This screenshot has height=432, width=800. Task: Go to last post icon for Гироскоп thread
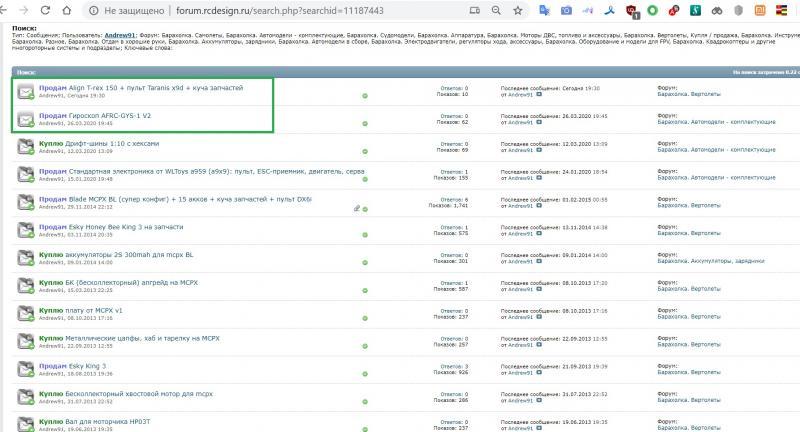(539, 124)
